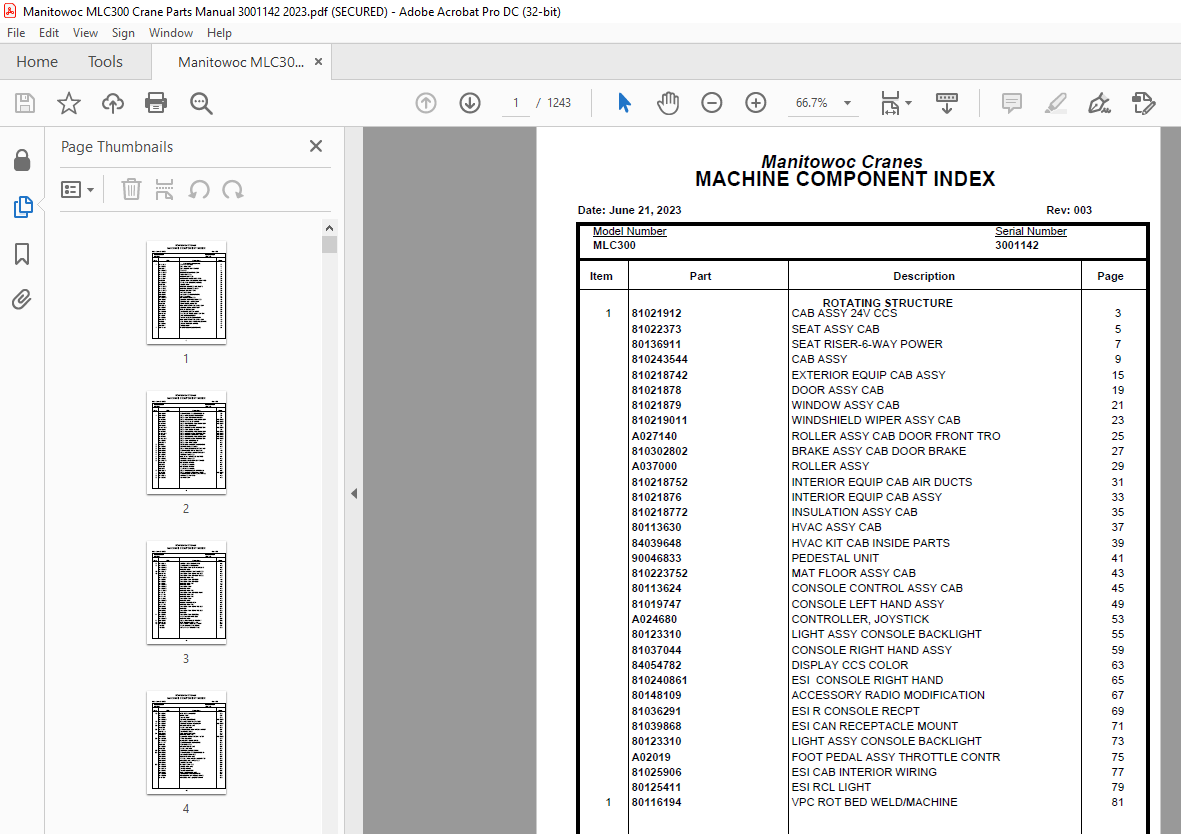Rotate pages counterclockwise icon
This screenshot has height=834, width=1181.
click(199, 189)
